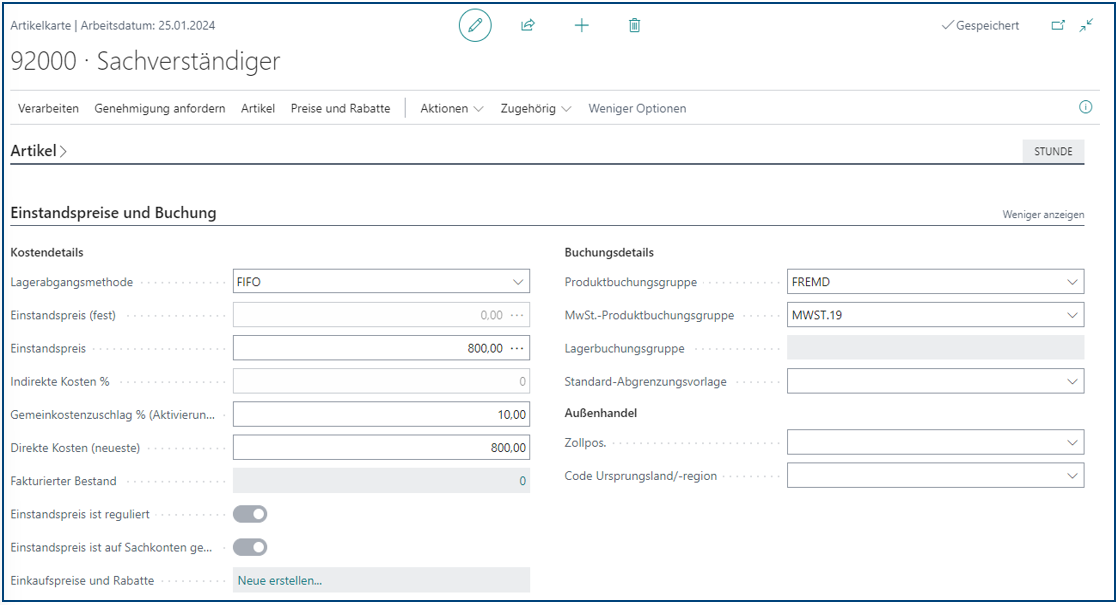
Task: Open Einstandspreis (fest) ellipsis lookup
Action: click(517, 315)
